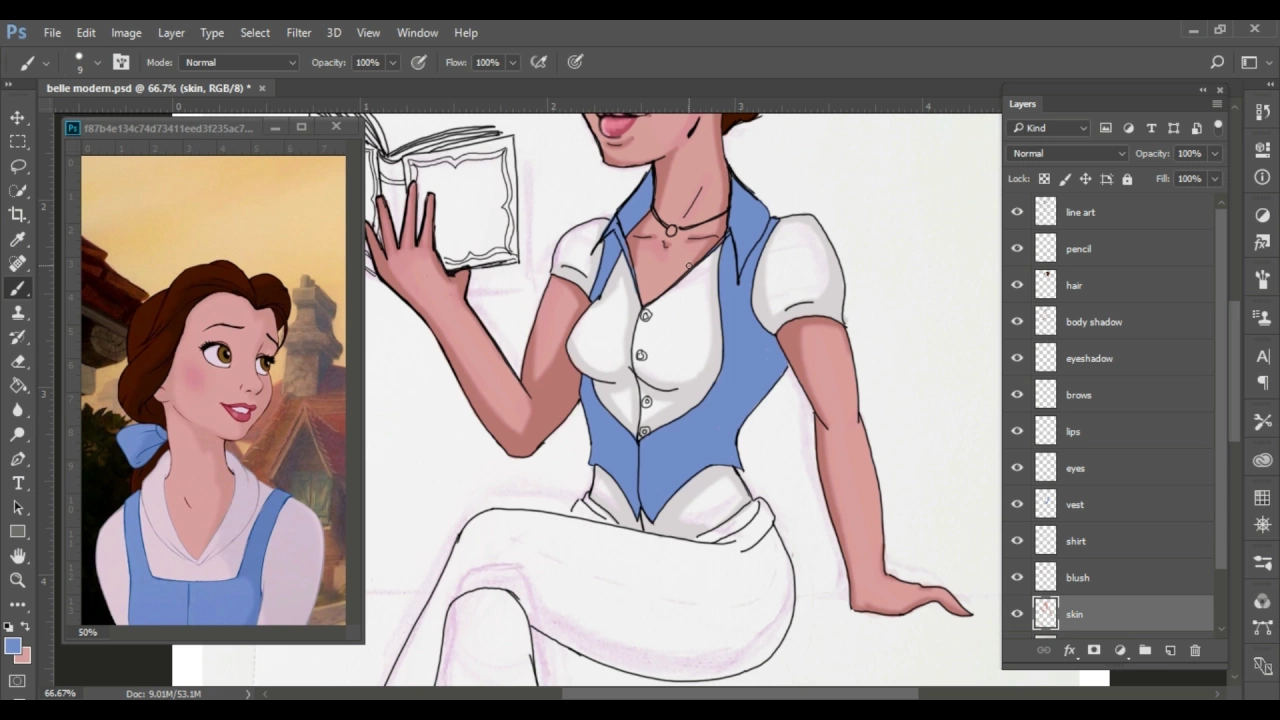
Task: Open the Edit Toolbar ellipsis menu
Action: [x=18, y=604]
